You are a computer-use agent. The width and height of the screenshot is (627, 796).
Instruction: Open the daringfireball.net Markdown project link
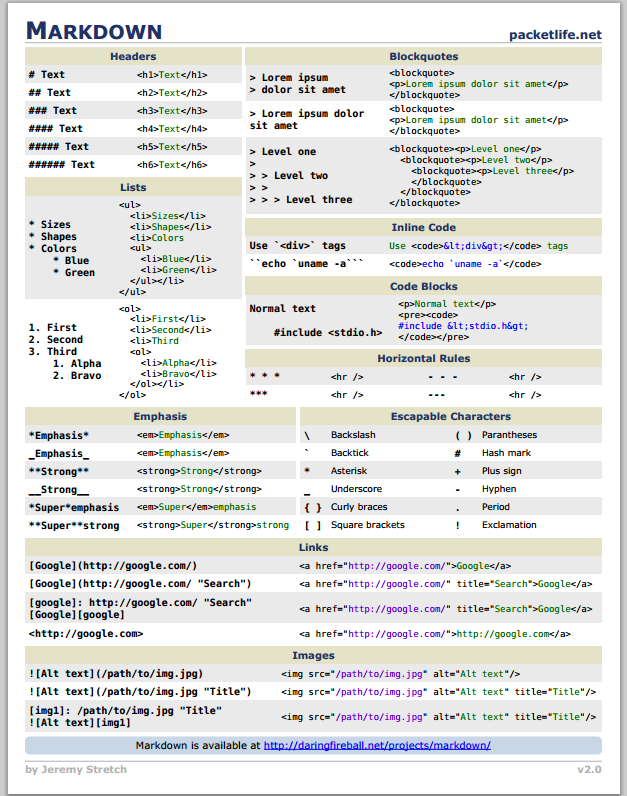pos(377,745)
